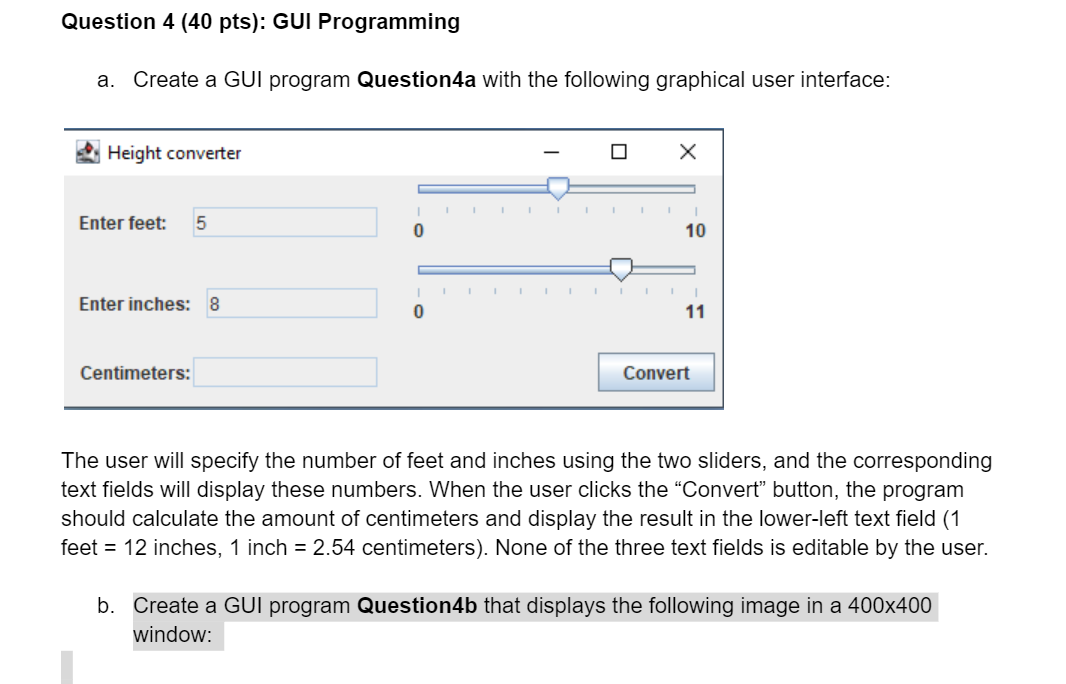Click the Height converter window title
This screenshot has width=1066, height=684.
[174, 153]
